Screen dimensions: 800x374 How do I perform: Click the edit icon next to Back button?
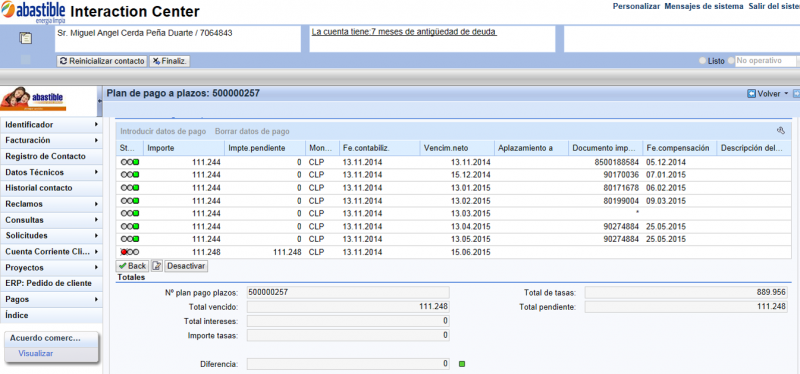click(157, 266)
